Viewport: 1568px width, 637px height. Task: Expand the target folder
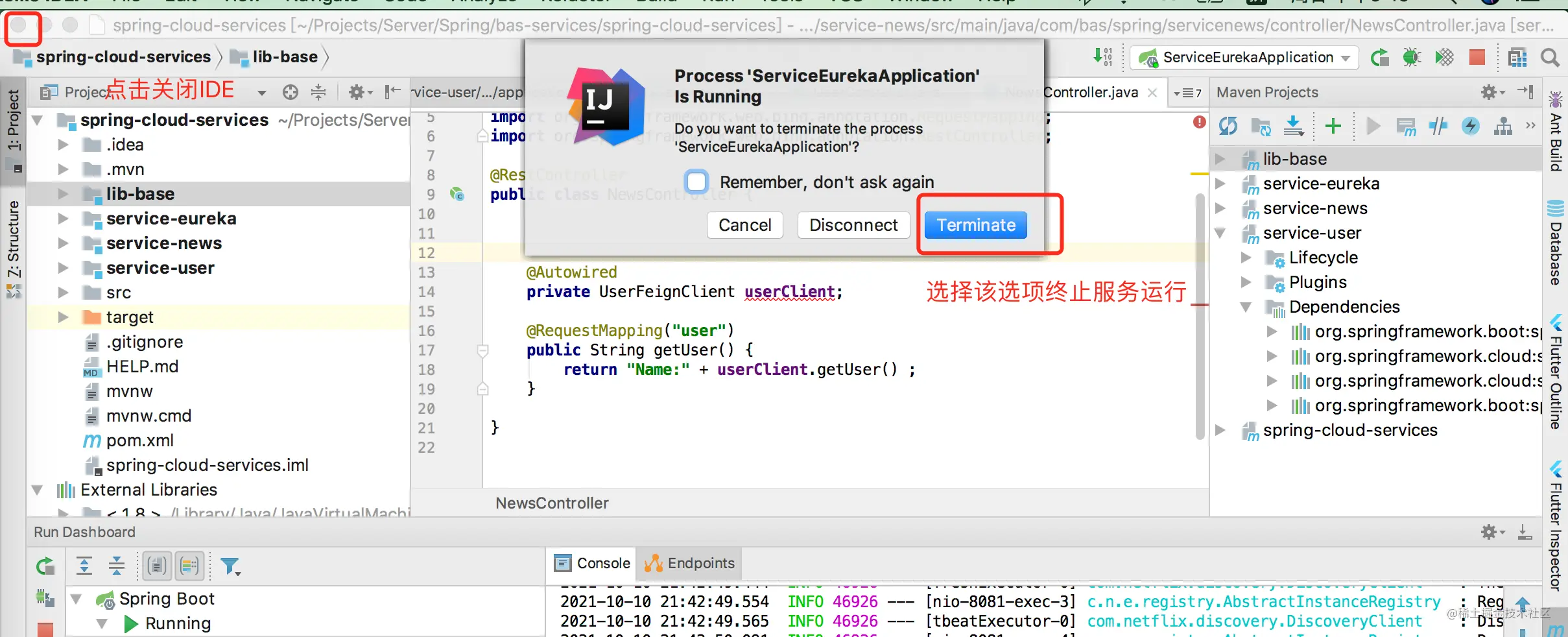pyautogui.click(x=63, y=317)
